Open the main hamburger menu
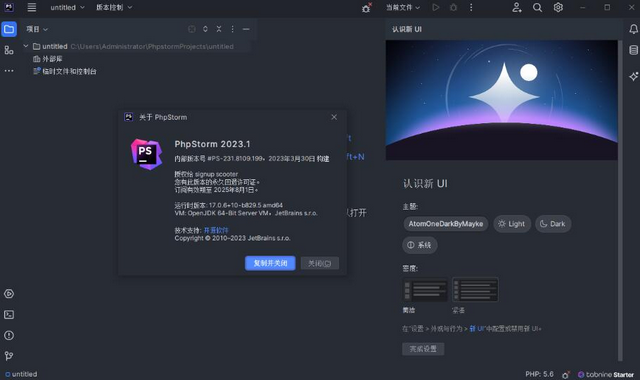 [x=31, y=7]
